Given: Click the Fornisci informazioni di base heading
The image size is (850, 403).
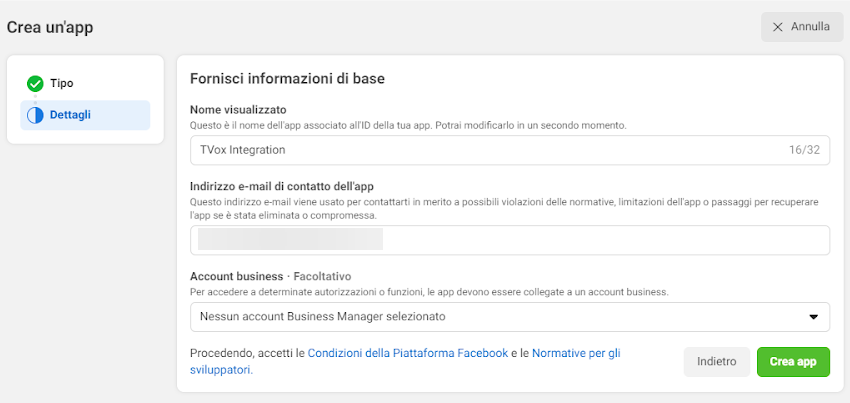Looking at the screenshot, I should click(287, 79).
